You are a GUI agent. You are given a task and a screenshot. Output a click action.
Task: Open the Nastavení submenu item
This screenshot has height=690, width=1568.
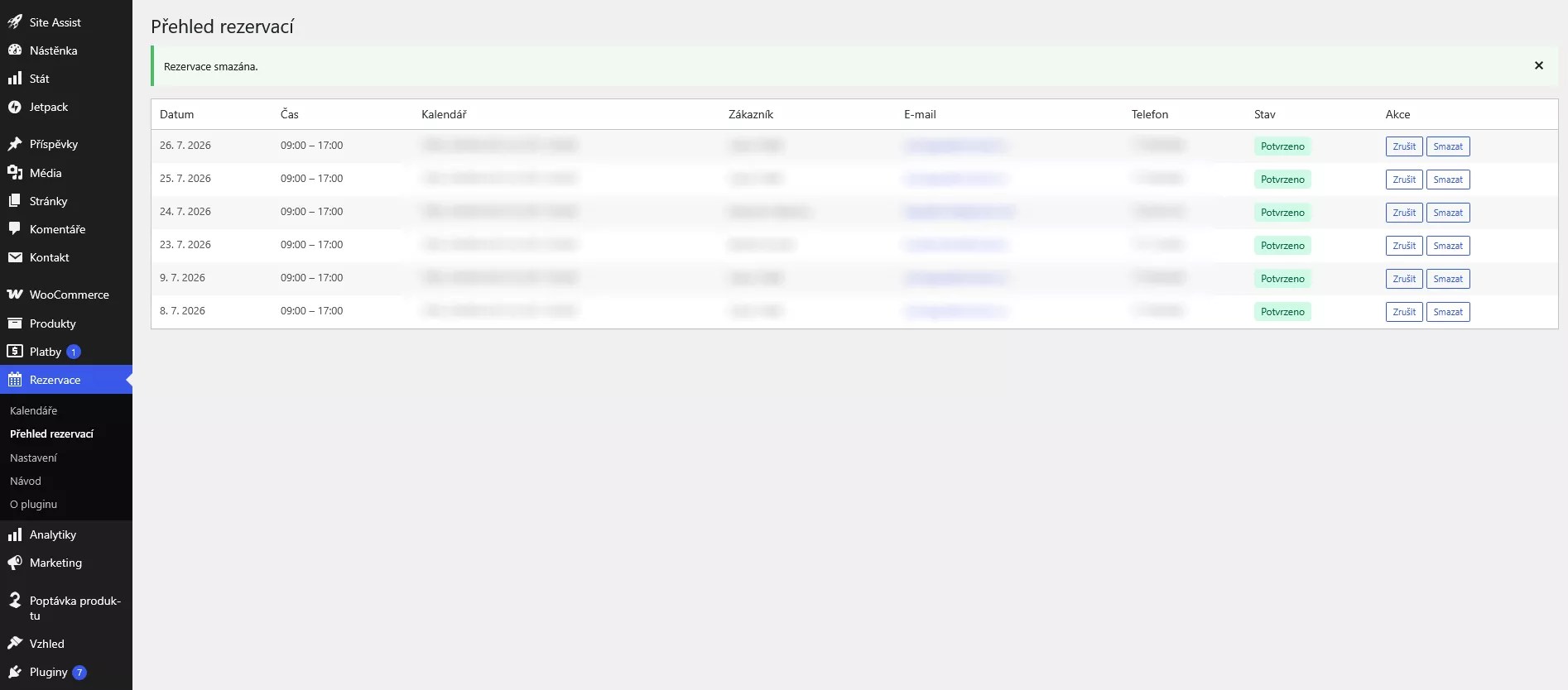34,458
